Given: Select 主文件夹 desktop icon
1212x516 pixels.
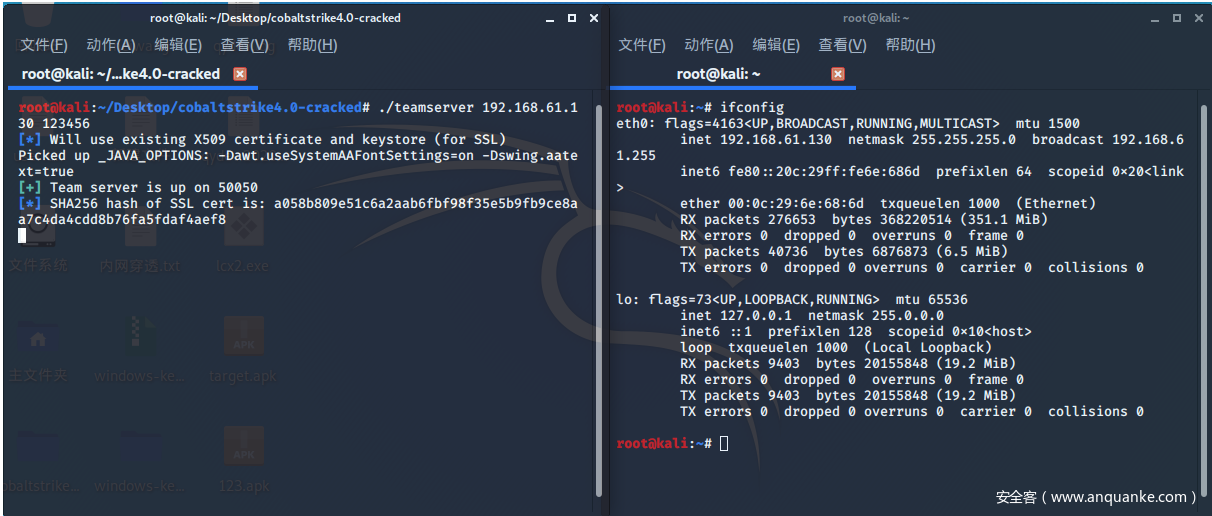Looking at the screenshot, I should pos(38,350).
